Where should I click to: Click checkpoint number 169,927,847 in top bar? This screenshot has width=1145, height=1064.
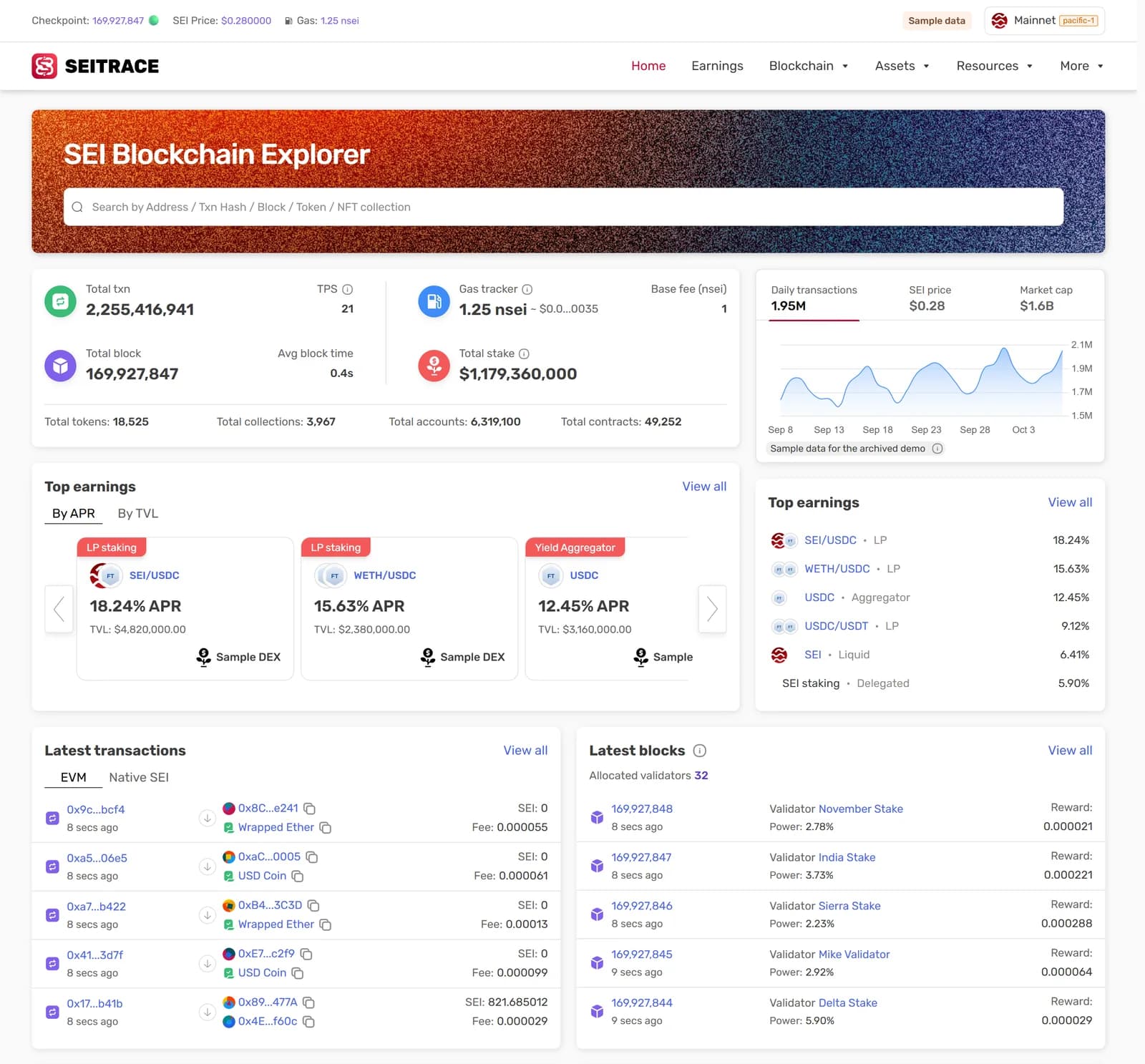[x=118, y=21]
